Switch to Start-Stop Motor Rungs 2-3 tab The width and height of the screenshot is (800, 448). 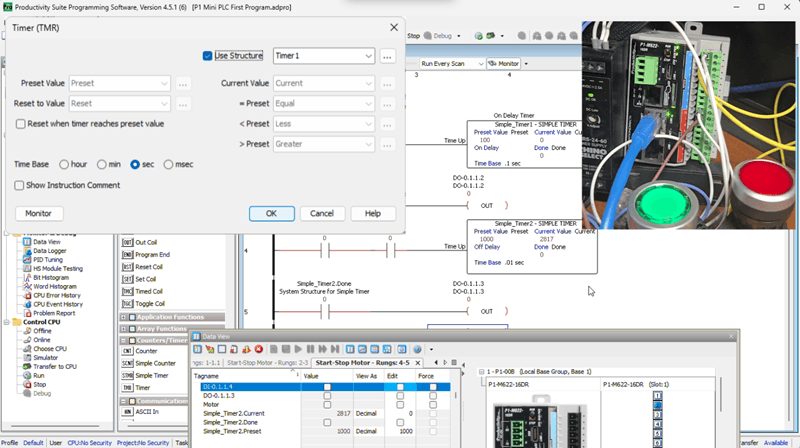click(267, 362)
